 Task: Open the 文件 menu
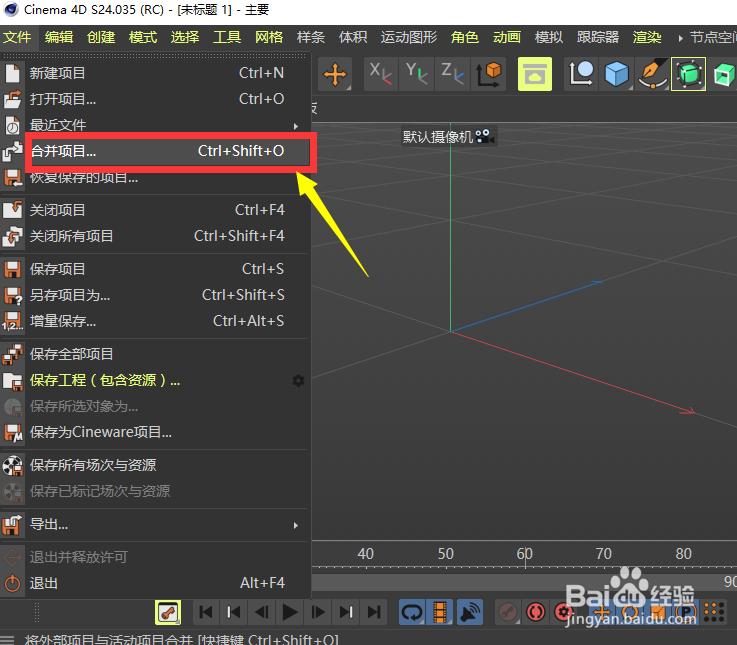tap(17, 37)
